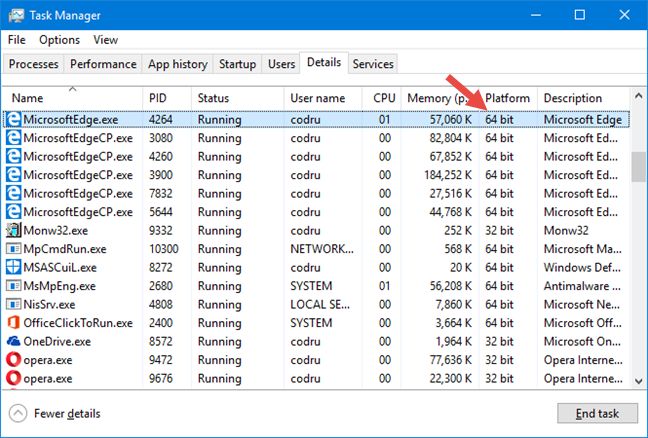This screenshot has height=438, width=648.
Task: Click memory value 1,964 K
Action: pos(453,341)
